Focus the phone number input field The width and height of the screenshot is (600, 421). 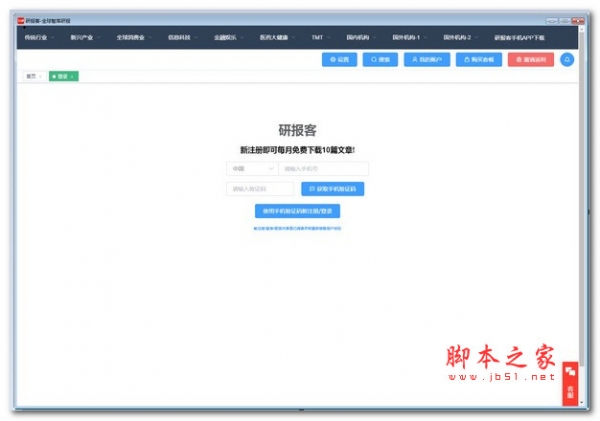[x=324, y=168]
